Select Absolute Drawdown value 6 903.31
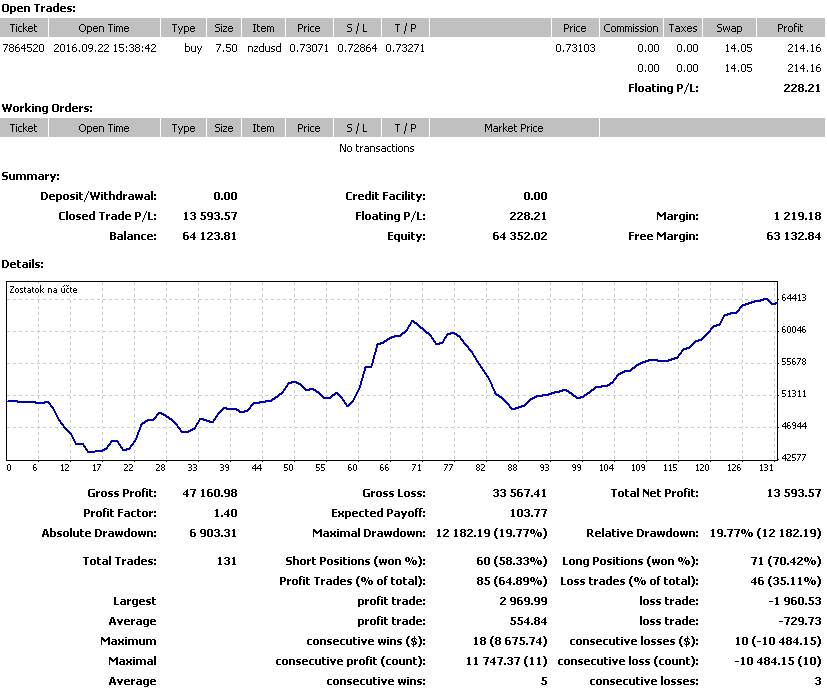Image resolution: width=827 pixels, height=690 pixels. coord(213,533)
